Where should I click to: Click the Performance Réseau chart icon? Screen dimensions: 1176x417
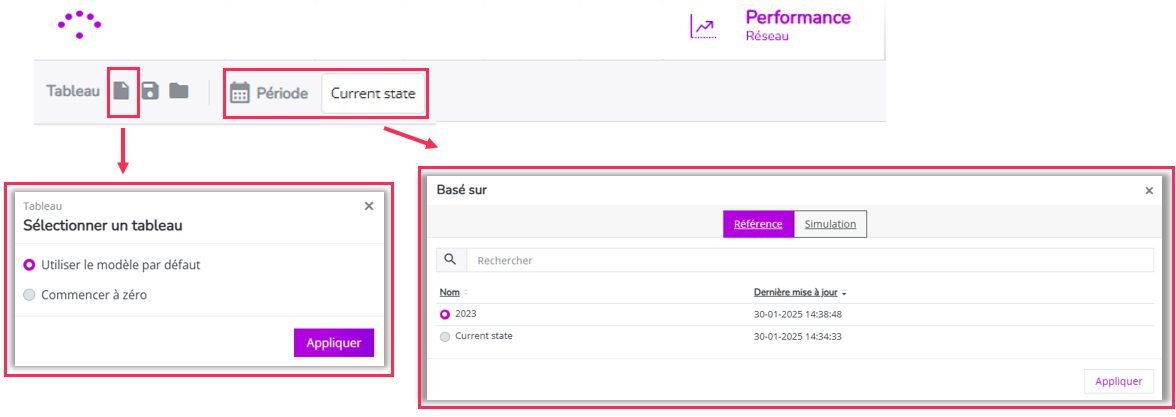click(x=703, y=27)
